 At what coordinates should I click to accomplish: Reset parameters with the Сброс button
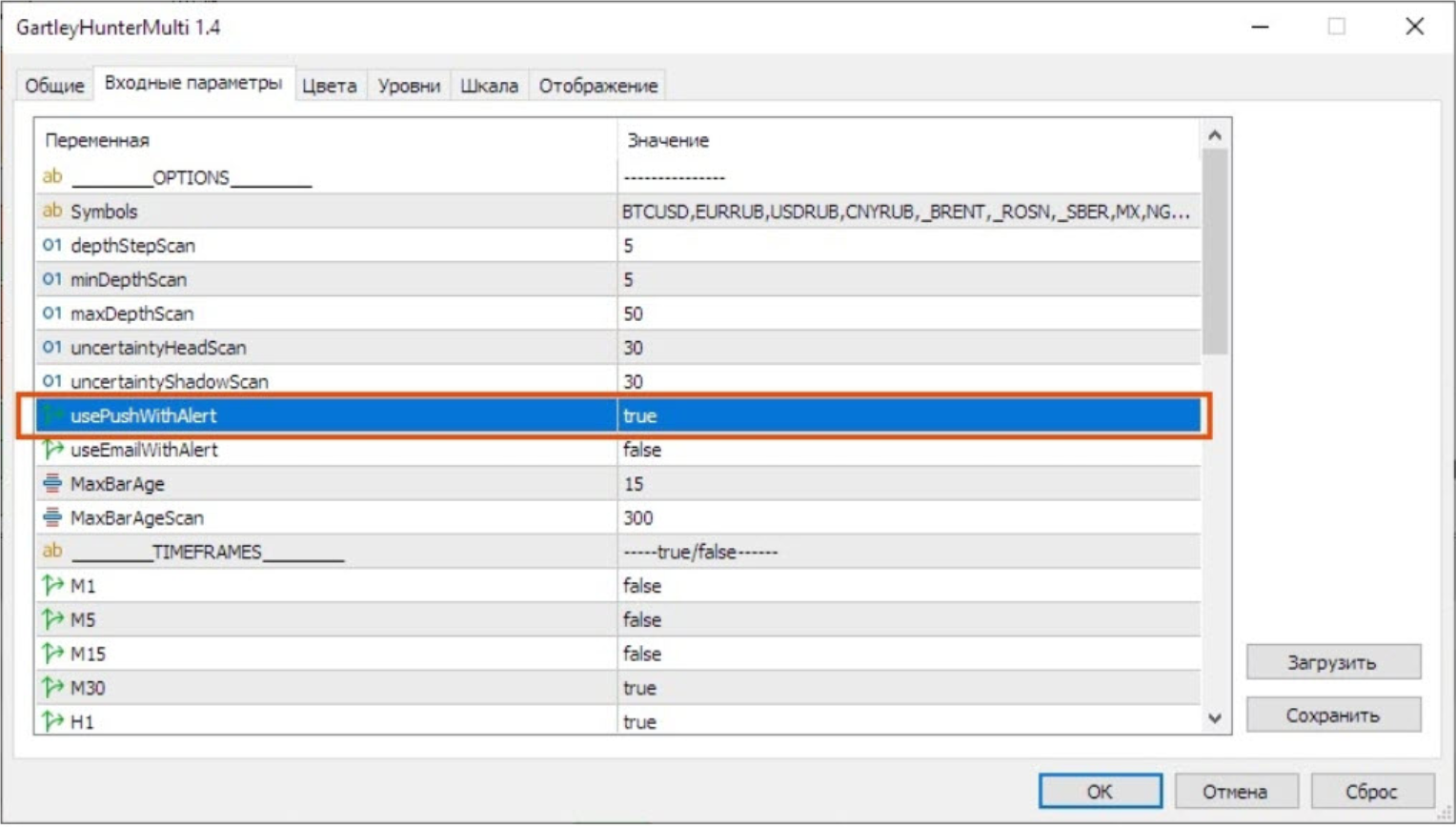(x=1371, y=791)
